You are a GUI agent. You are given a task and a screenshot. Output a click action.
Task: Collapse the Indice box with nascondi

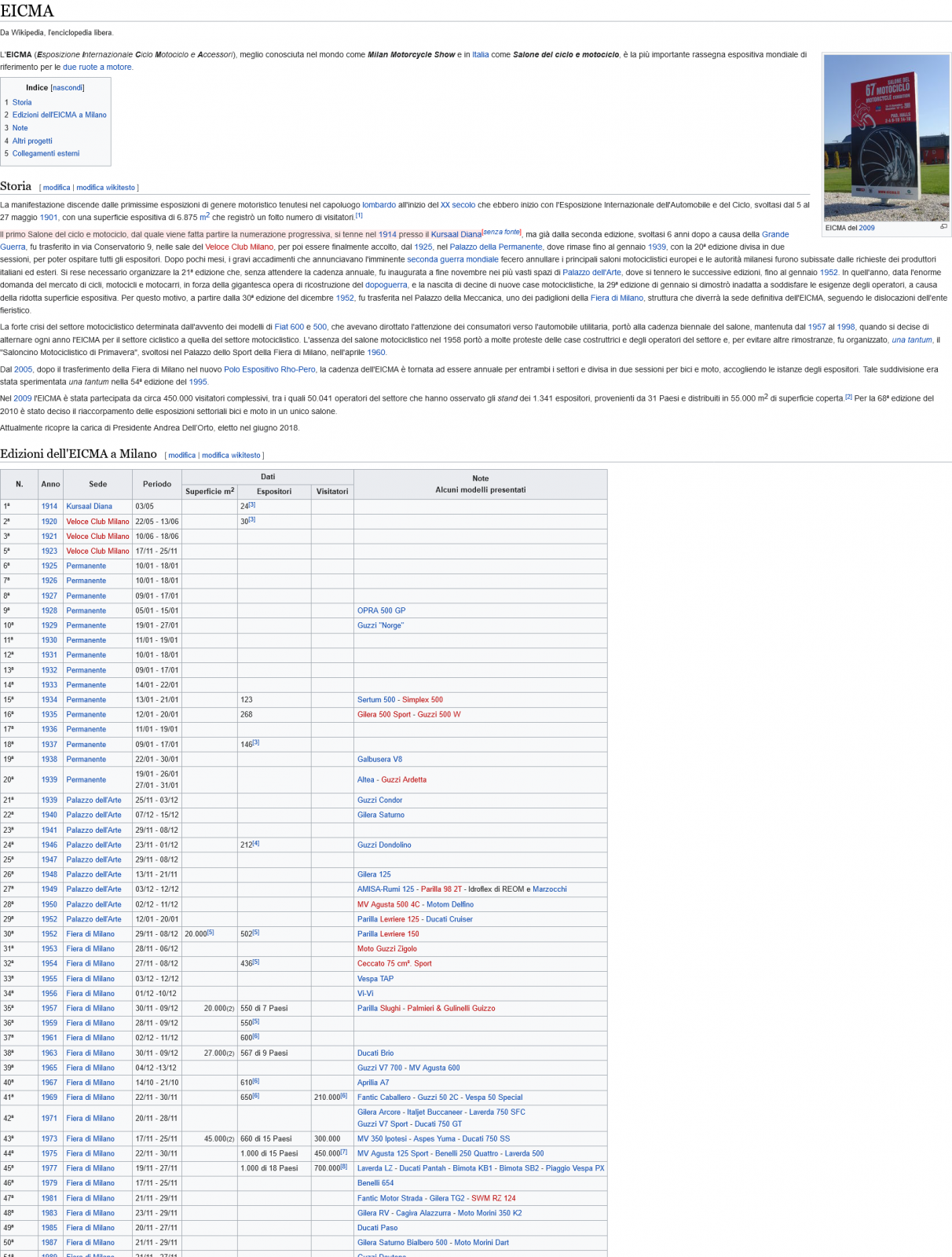pyautogui.click(x=68, y=87)
